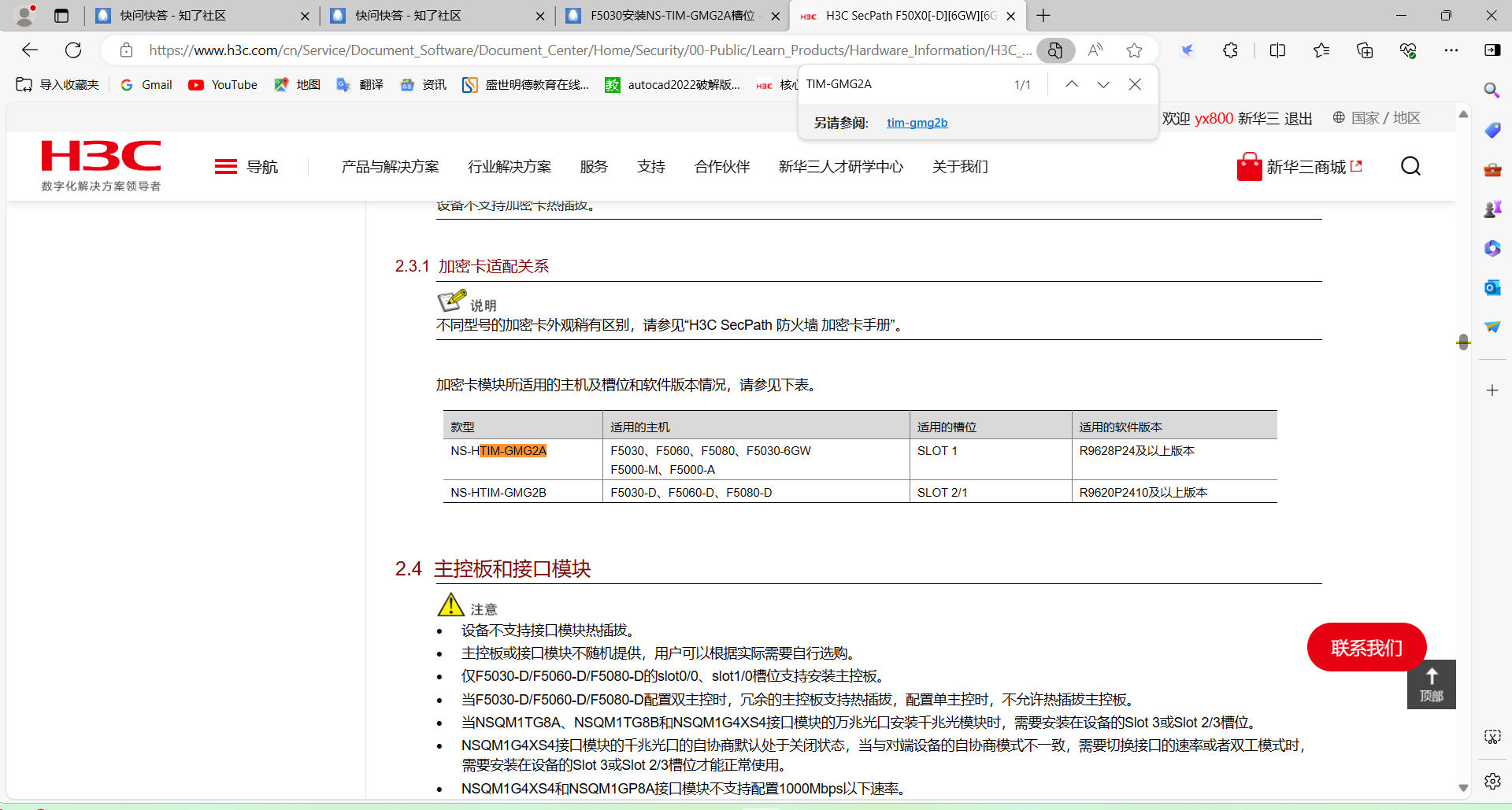Viewport: 1512px width, 810px height.
Task: Click the tim-gmg2b suggestion link
Action: coord(917,123)
